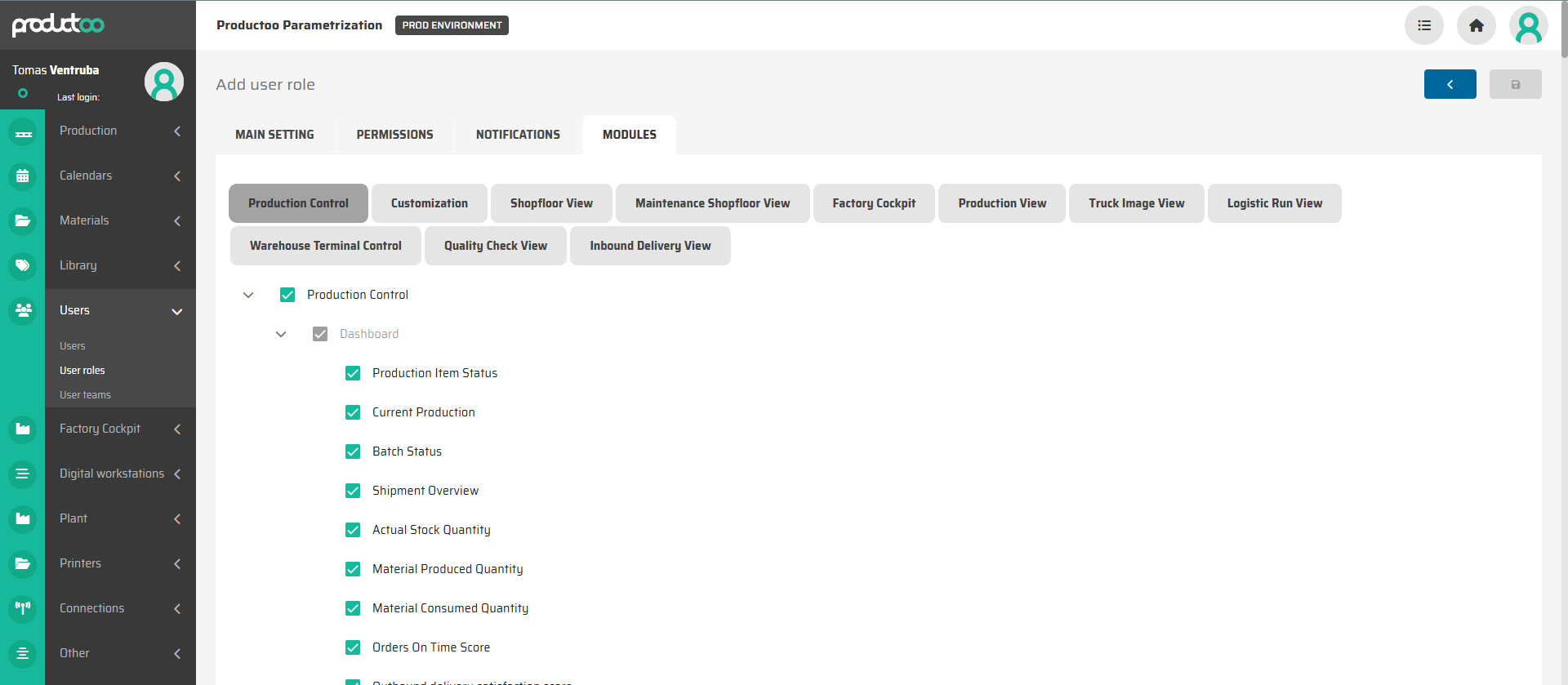Switch to the Permissions tab

[394, 135]
